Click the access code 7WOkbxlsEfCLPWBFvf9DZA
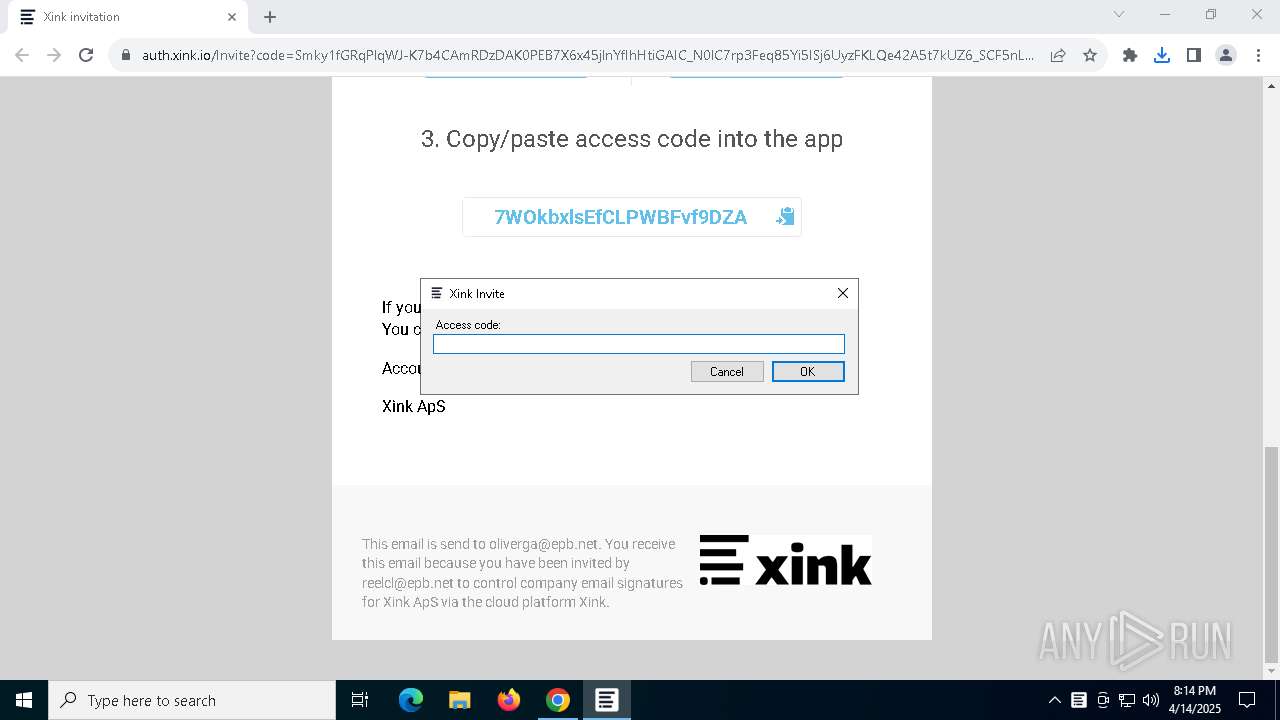The width and height of the screenshot is (1280, 720). [x=620, y=217]
